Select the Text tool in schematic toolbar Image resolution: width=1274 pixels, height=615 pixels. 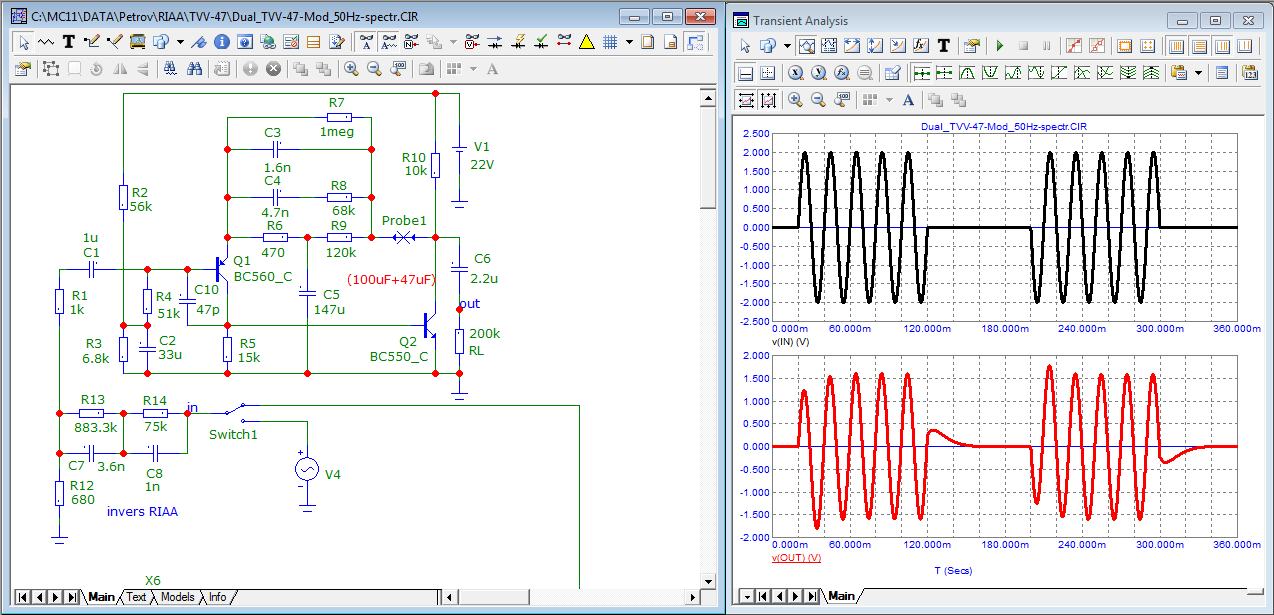coord(69,42)
